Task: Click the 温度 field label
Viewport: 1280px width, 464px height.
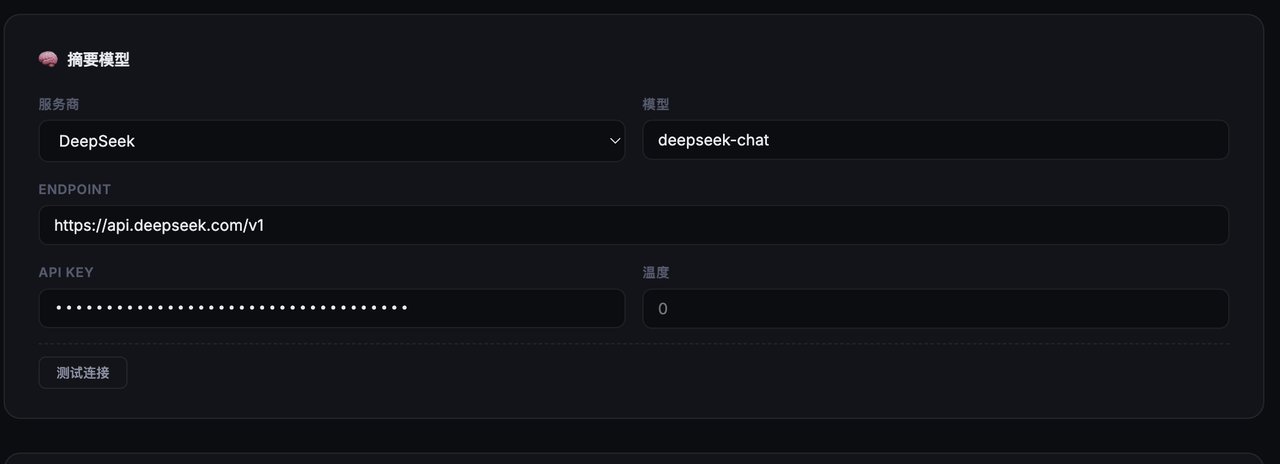Action: tap(656, 272)
